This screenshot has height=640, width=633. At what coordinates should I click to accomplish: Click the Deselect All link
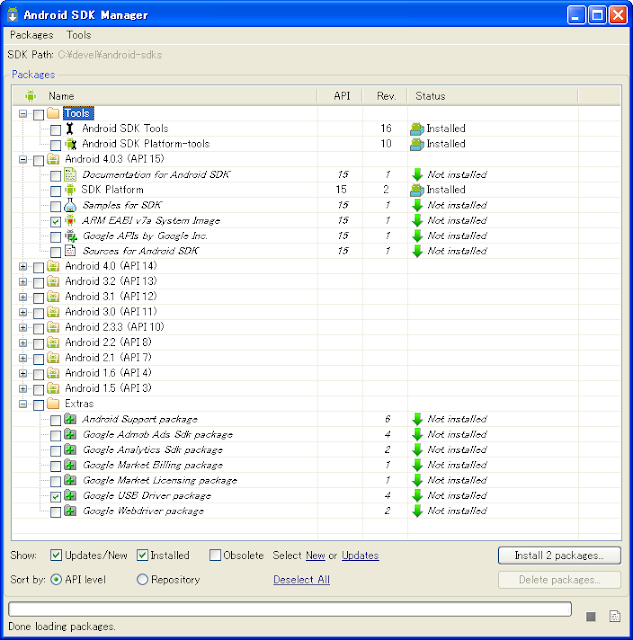tap(301, 580)
